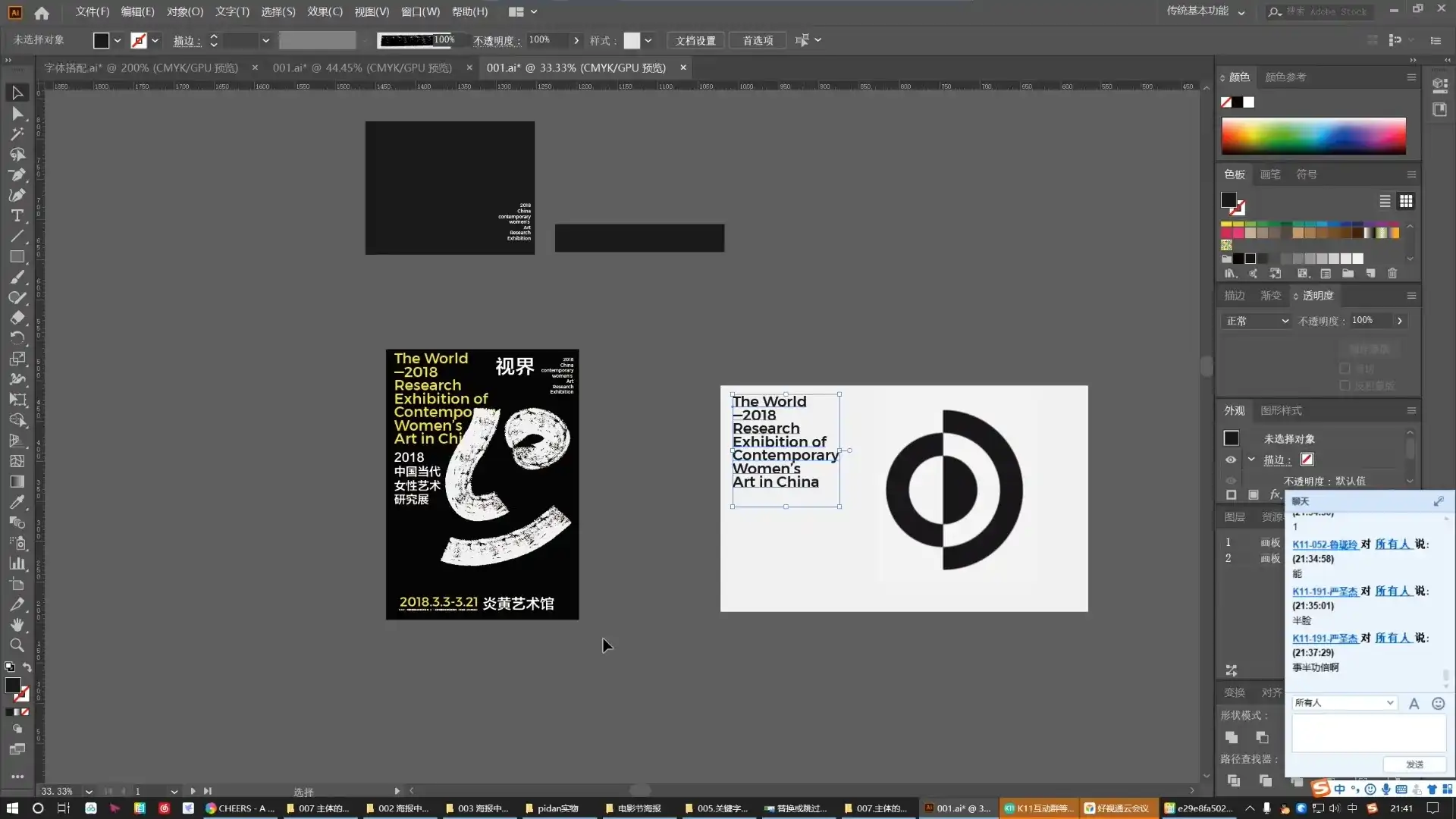Select the Type tool in toolbar
The height and width of the screenshot is (819, 1456).
tap(17, 216)
